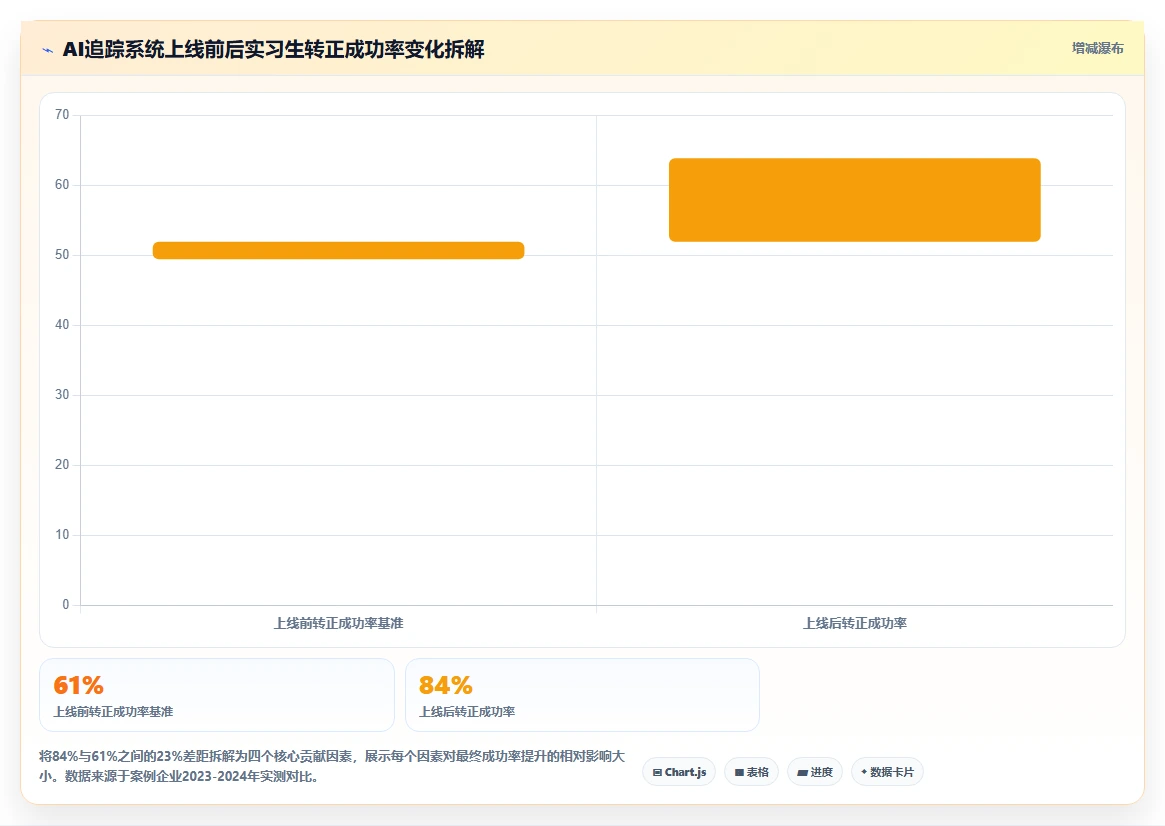Click the 数据卡片 chip sparkle icon
Viewport: 1165px width, 826px height.
coord(864,772)
